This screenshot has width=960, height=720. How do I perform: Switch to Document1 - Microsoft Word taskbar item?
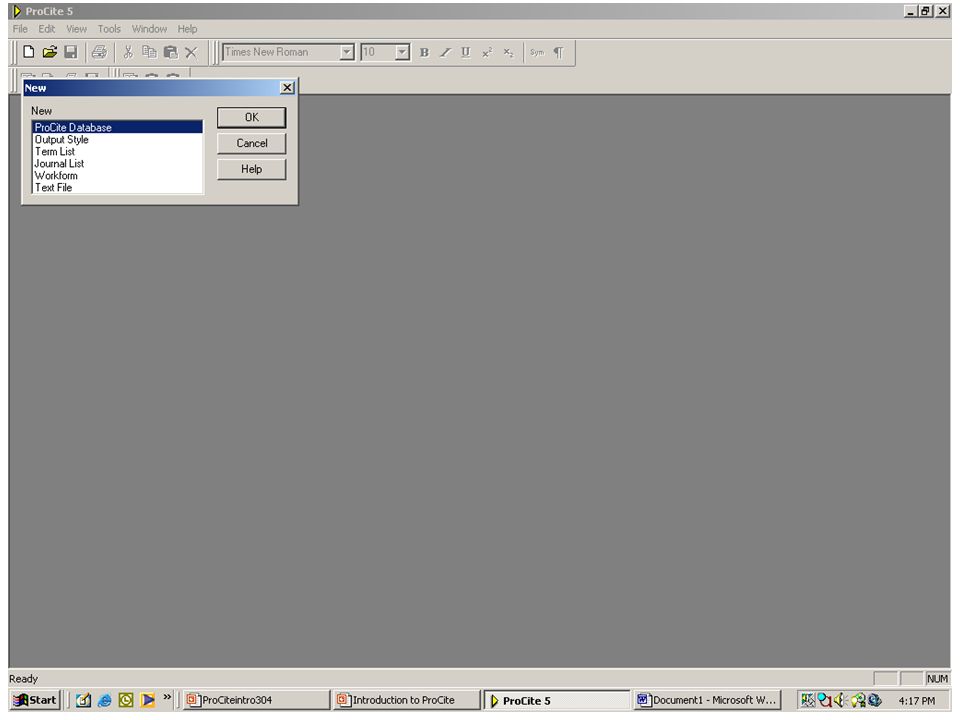tap(708, 700)
